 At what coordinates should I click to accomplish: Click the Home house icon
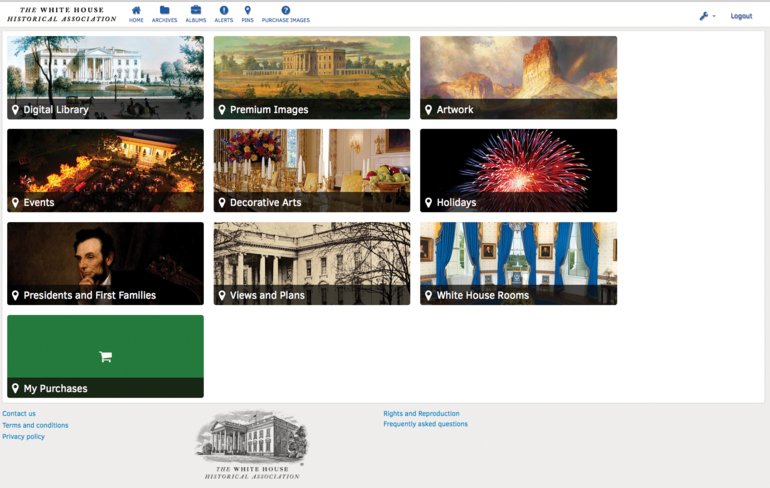136,10
